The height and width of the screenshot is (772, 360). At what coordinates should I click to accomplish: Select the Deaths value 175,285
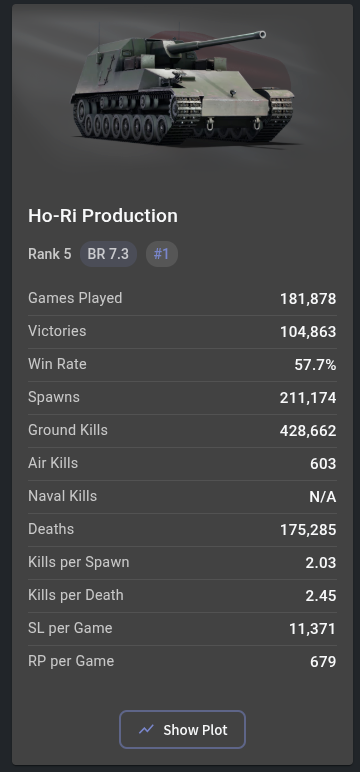click(x=308, y=530)
